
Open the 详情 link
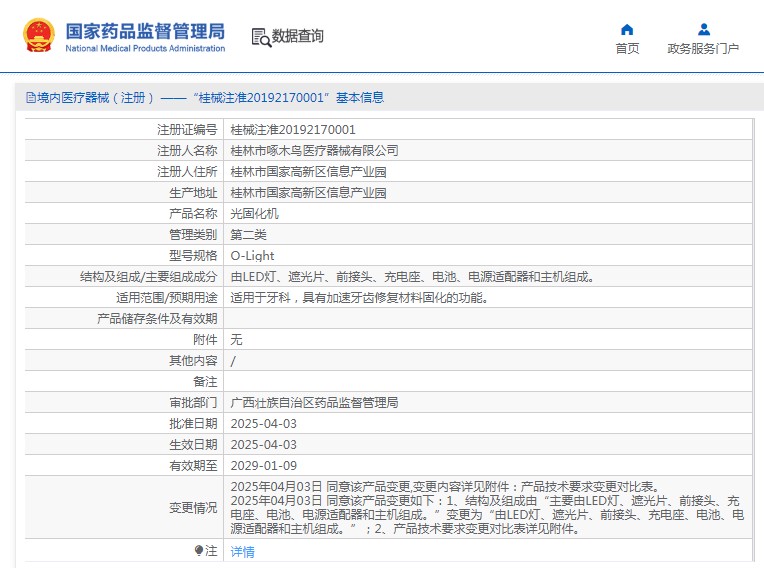tap(242, 551)
